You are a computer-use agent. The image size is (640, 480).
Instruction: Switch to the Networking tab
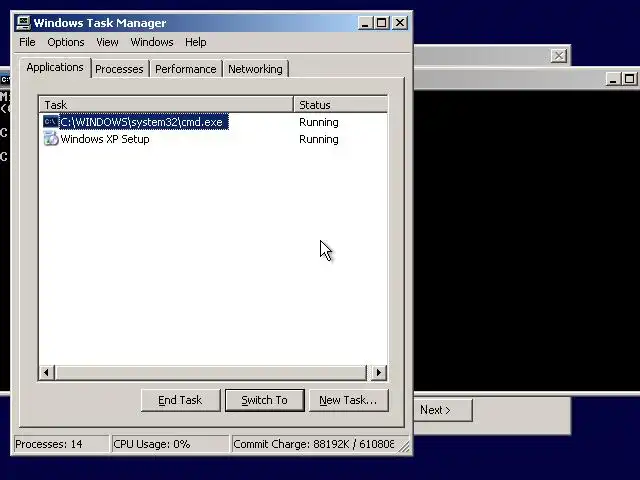point(255,69)
